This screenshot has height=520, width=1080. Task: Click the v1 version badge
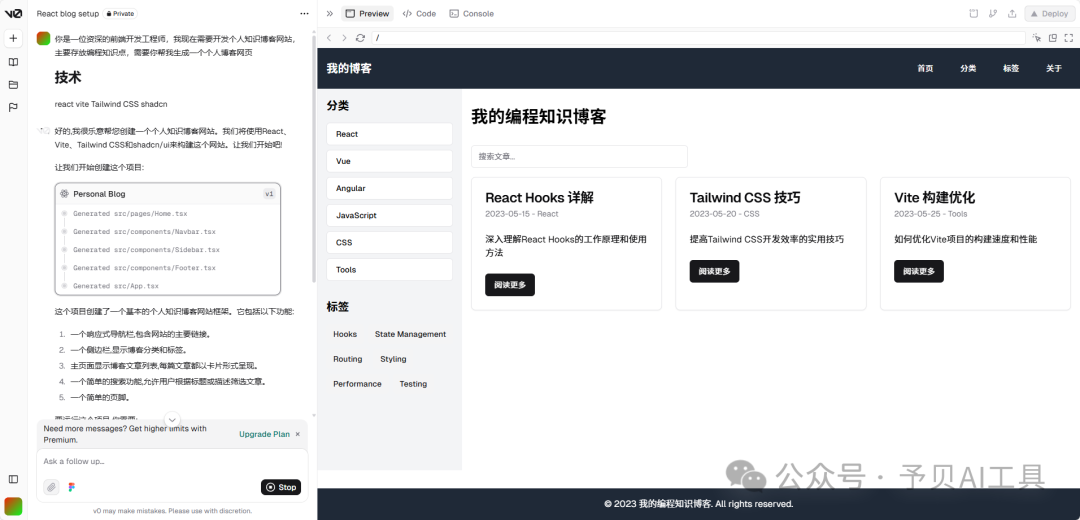tap(269, 194)
